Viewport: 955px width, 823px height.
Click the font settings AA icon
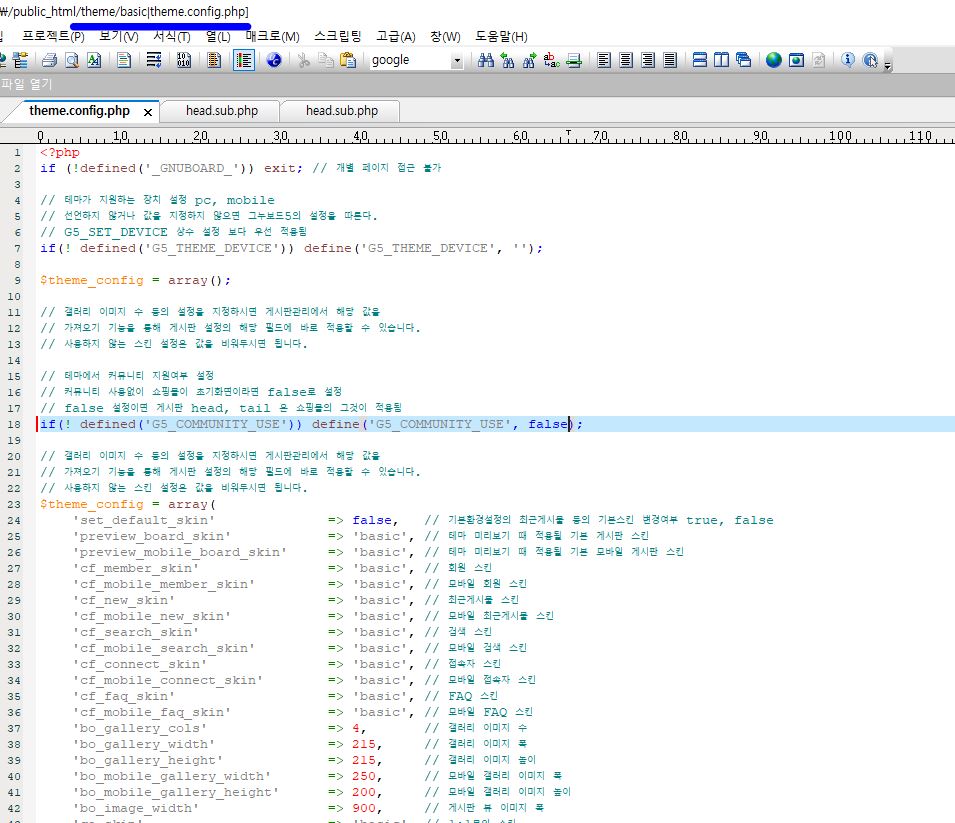coord(94,60)
